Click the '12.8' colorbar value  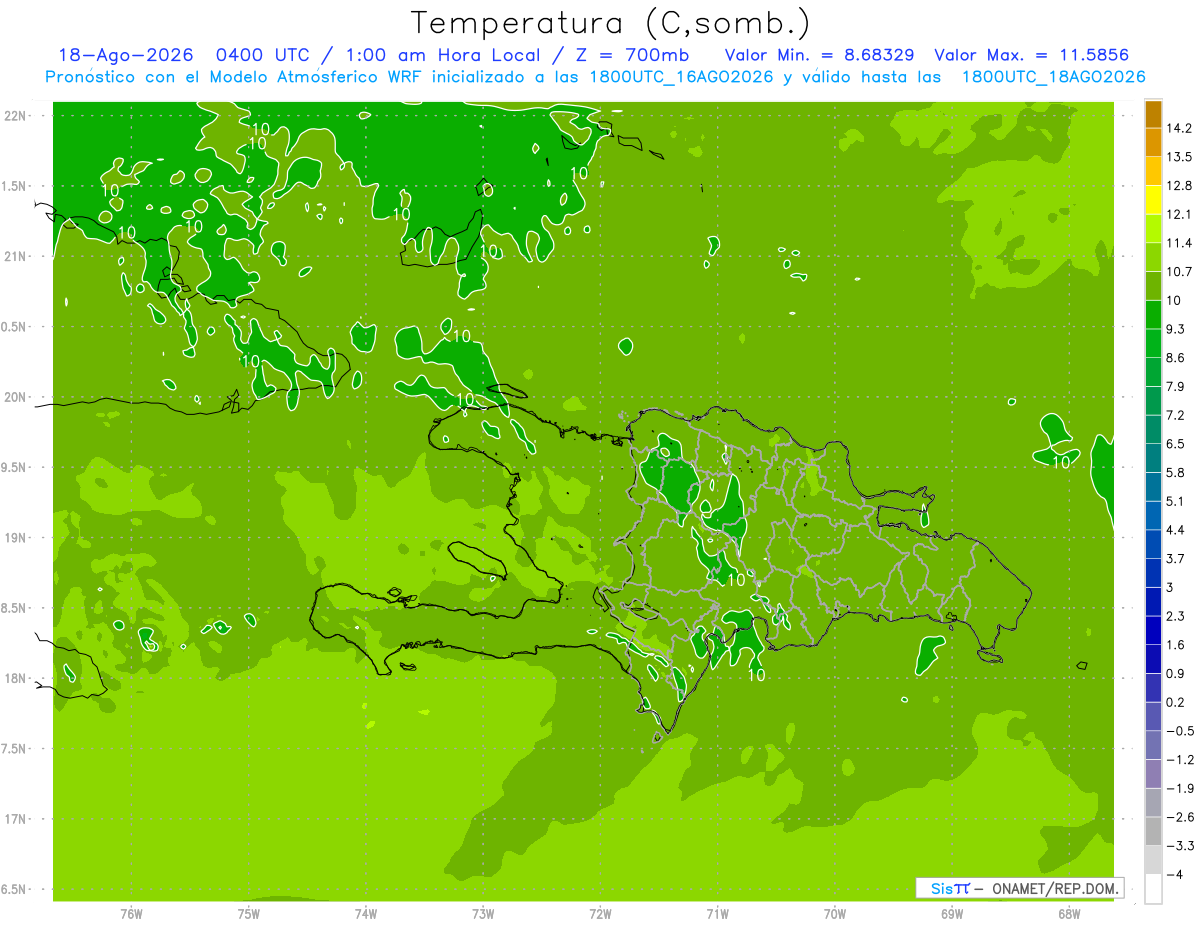coord(1179,186)
